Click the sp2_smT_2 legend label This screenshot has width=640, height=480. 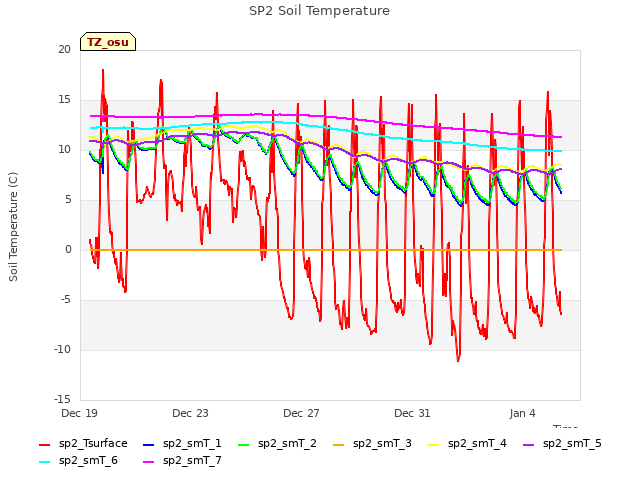point(287,443)
